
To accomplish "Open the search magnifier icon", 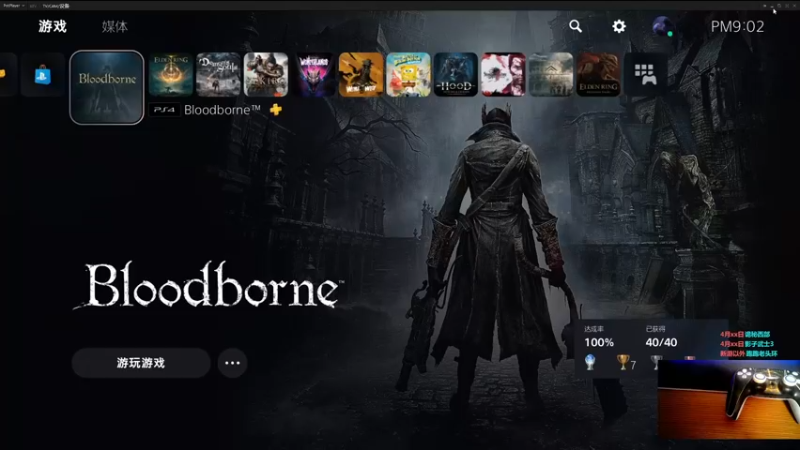I will click(576, 26).
